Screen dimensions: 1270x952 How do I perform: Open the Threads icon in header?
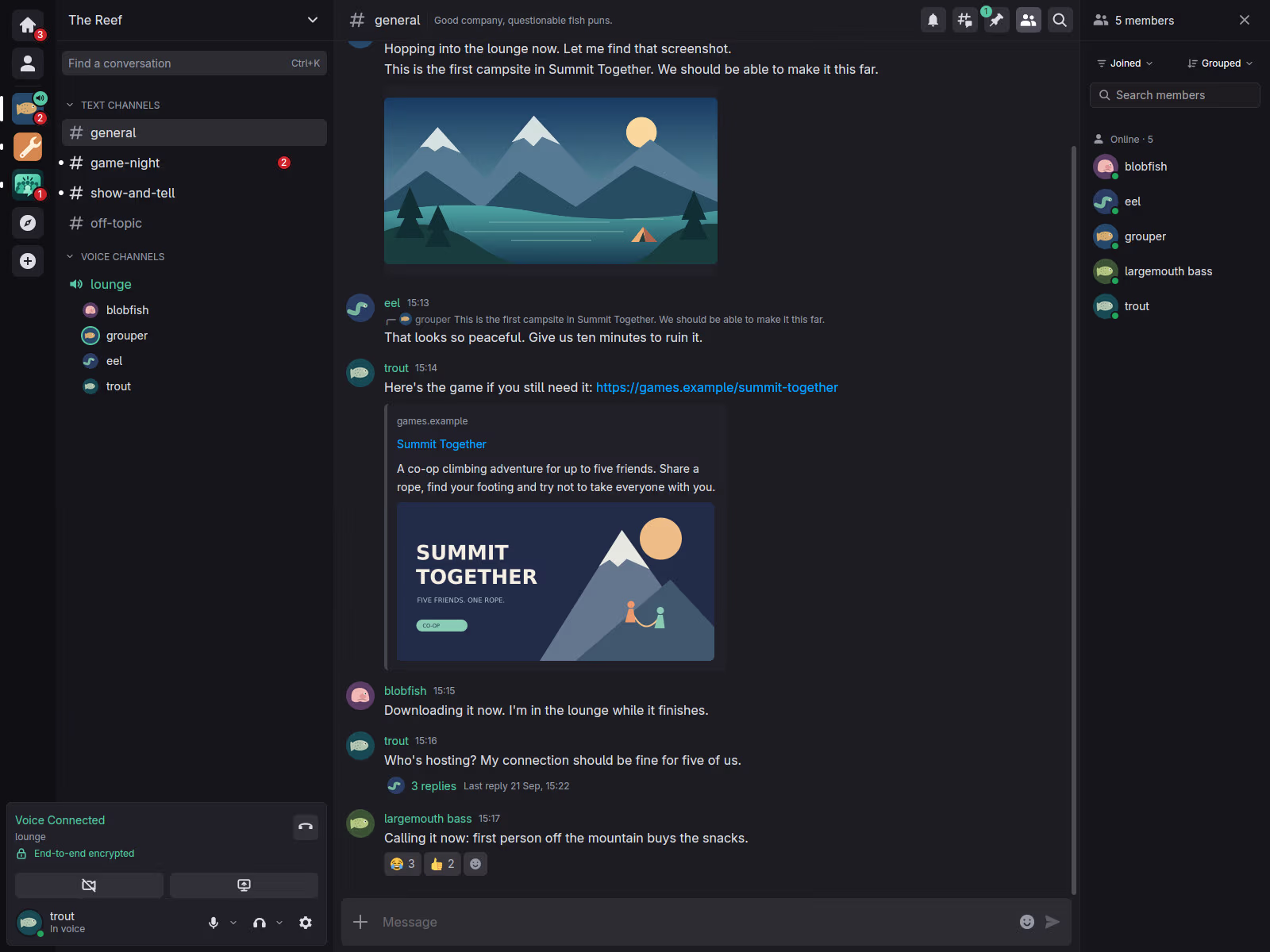965,21
